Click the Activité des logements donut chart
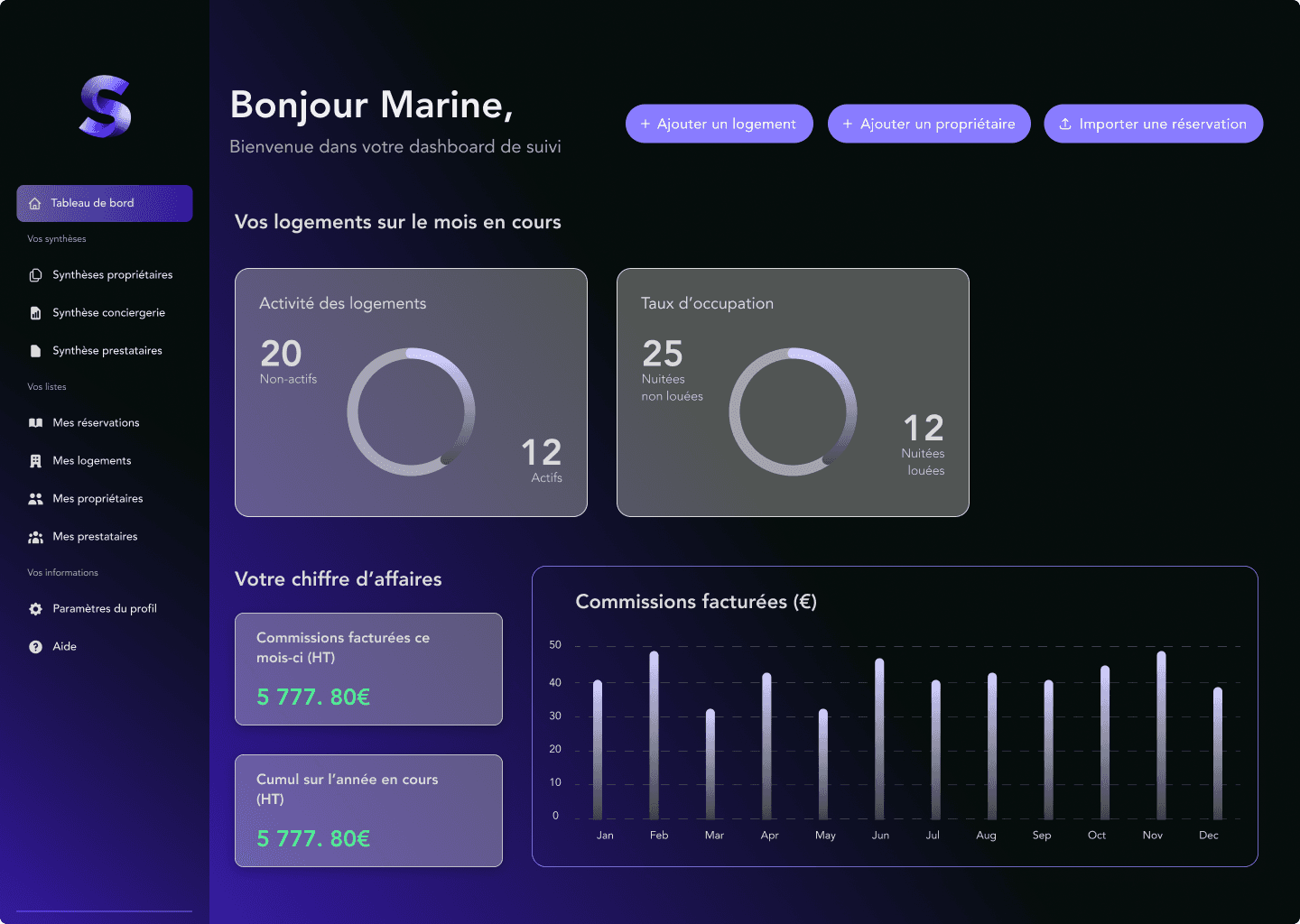Viewport: 1300px width, 924px height. 411,411
